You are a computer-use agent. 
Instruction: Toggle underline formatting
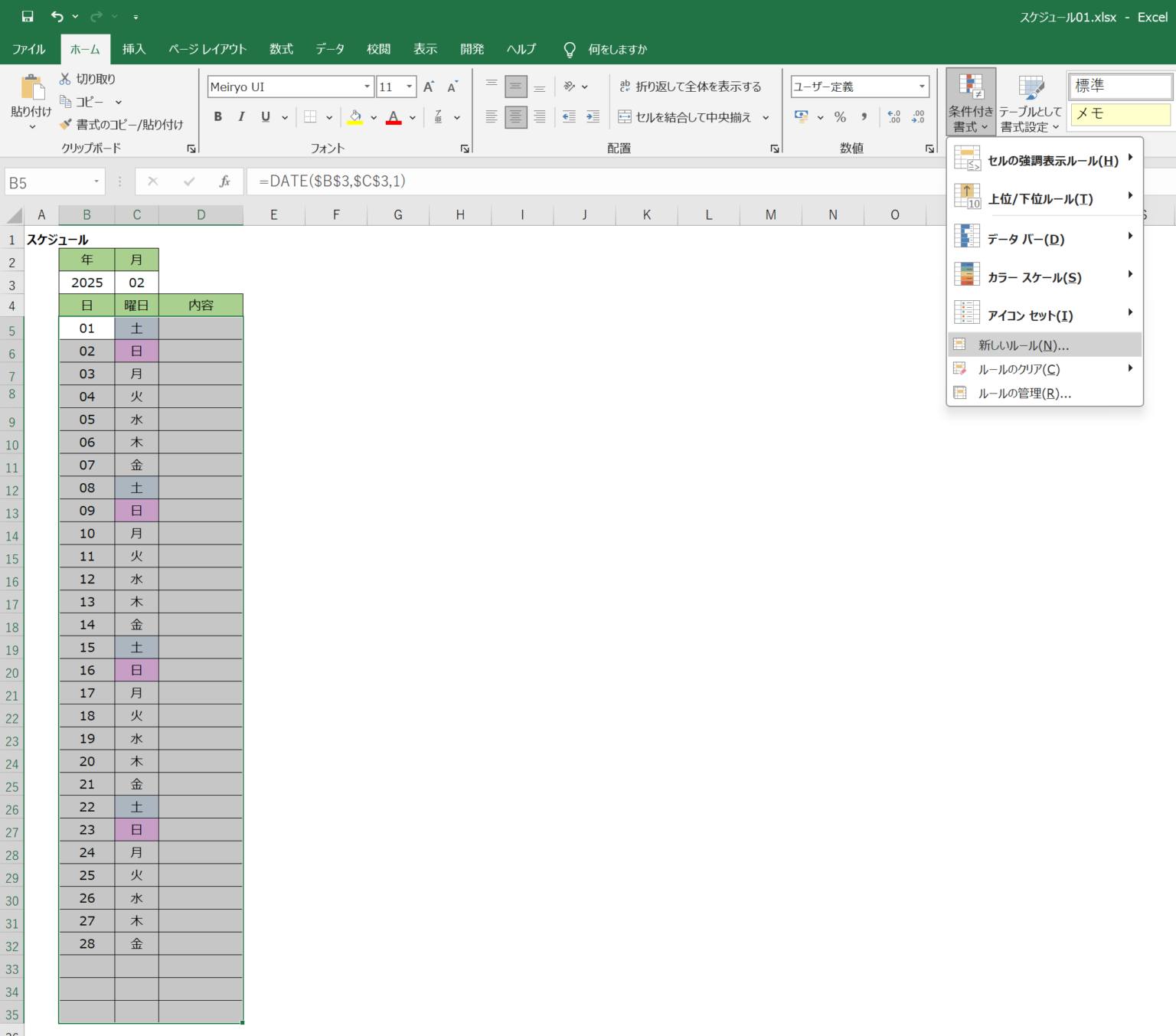point(264,116)
